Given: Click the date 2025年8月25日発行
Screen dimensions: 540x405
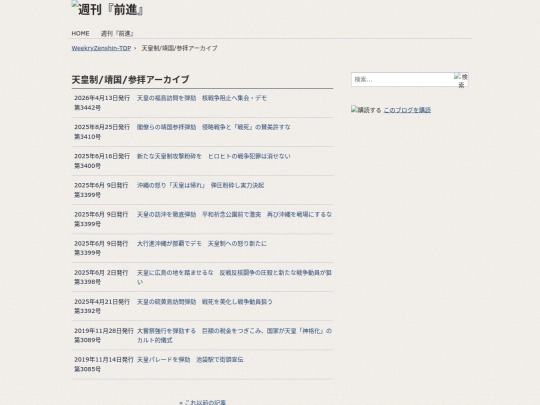Looking at the screenshot, I should click(x=102, y=127).
